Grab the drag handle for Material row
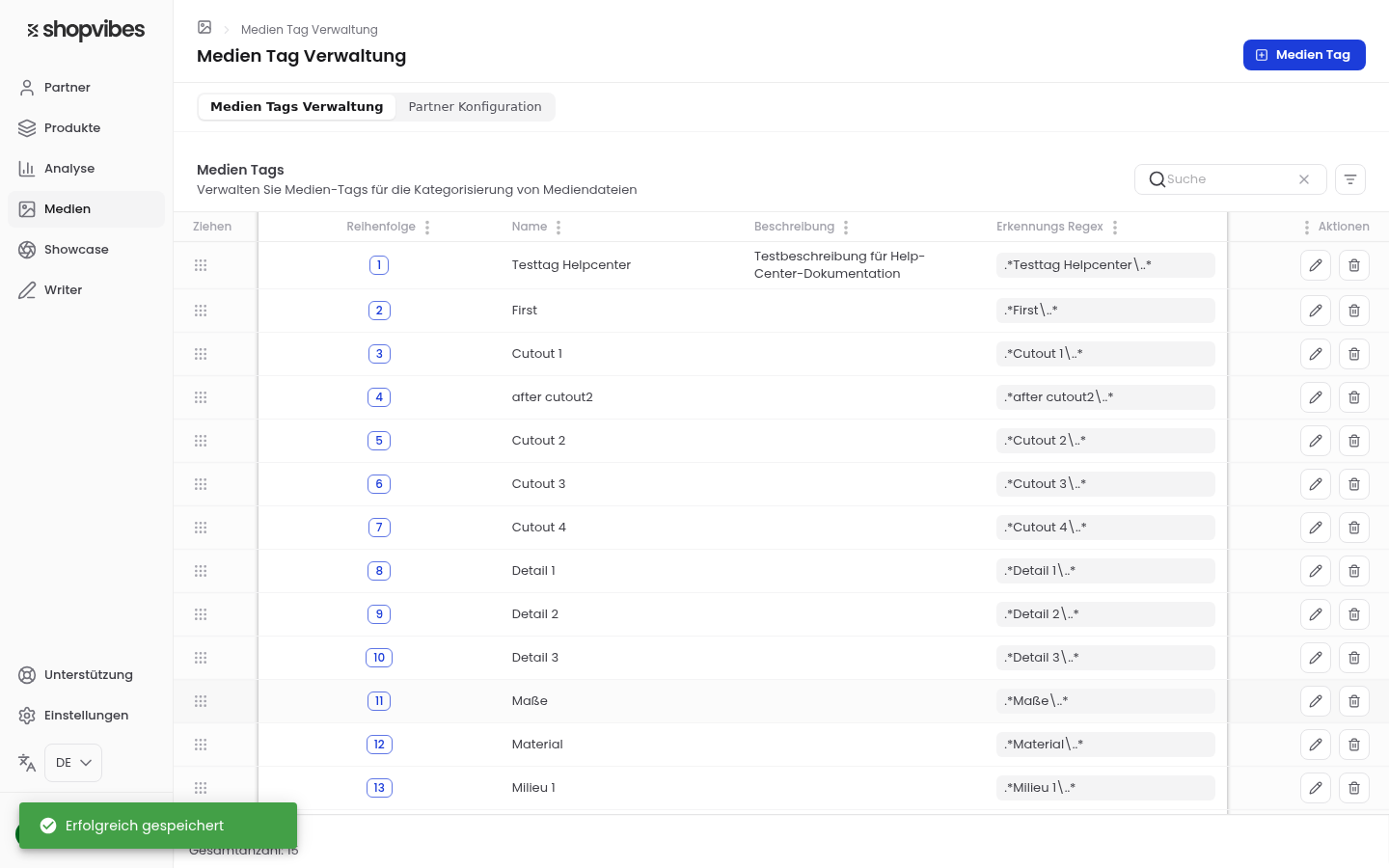This screenshot has width=1389, height=868. click(x=201, y=745)
